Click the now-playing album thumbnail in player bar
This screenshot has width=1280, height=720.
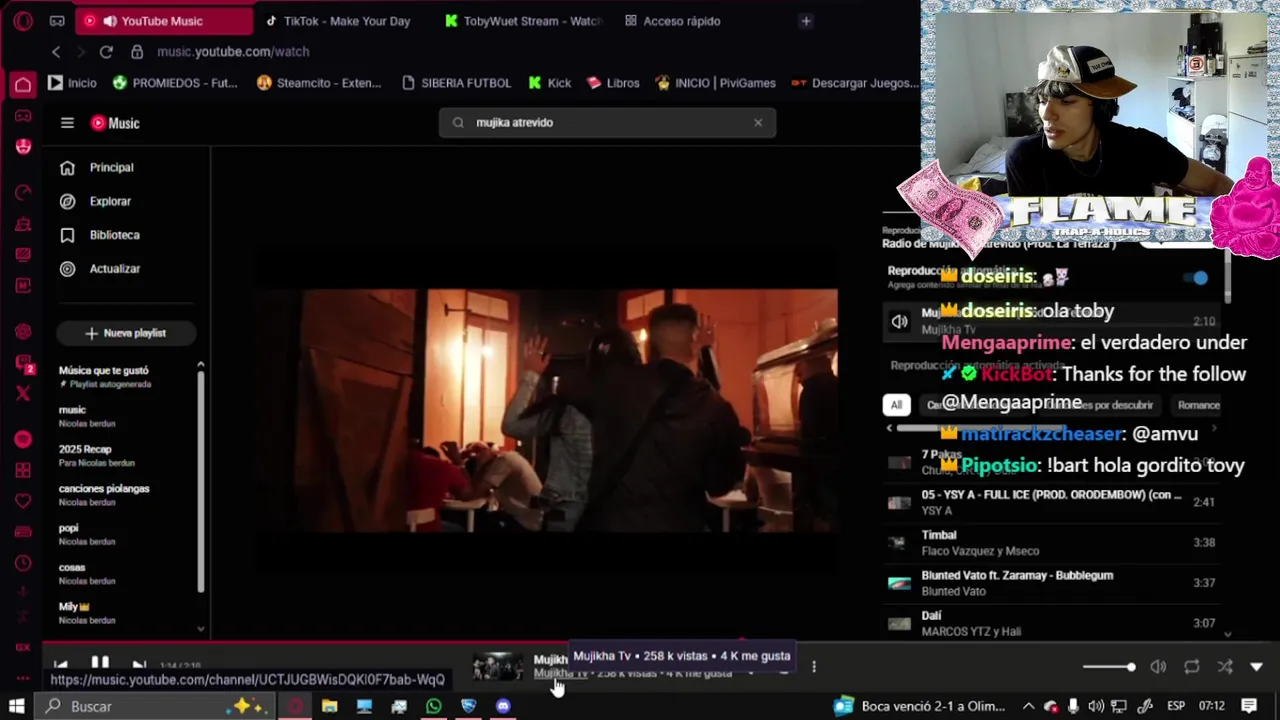coord(498,667)
